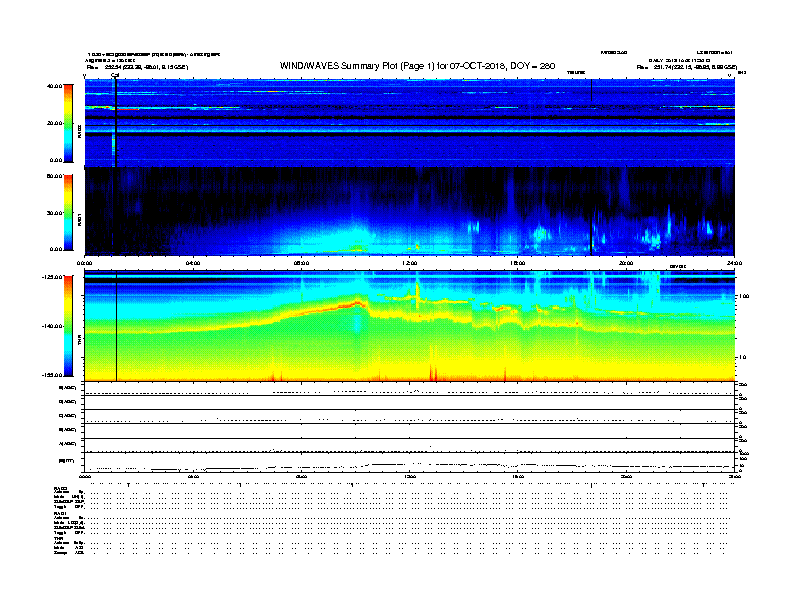The image size is (792, 612).
Task: Click the vertical TNR axis label
Action: coord(80,341)
